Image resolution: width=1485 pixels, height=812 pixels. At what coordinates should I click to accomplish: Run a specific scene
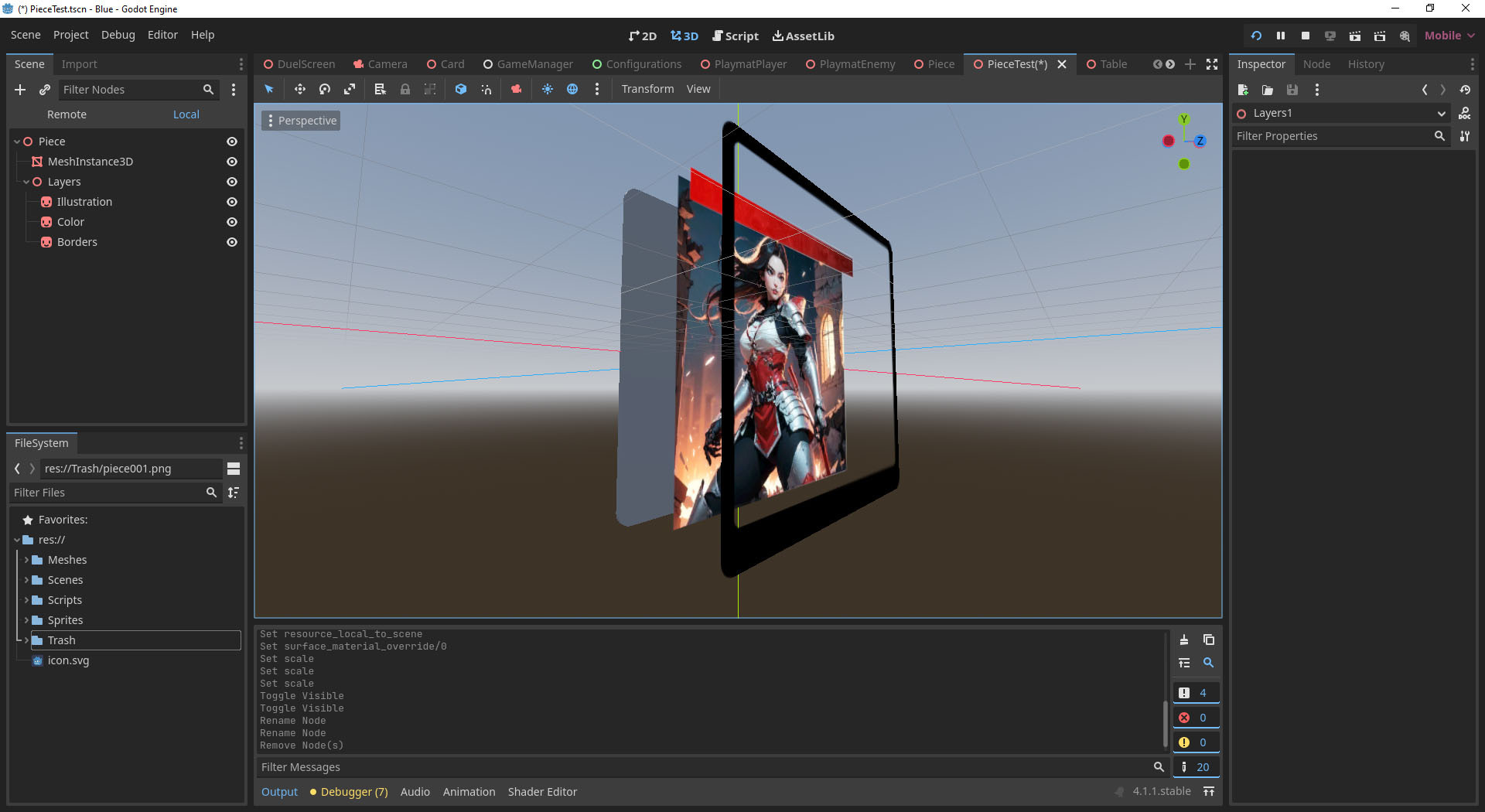[x=1380, y=36]
